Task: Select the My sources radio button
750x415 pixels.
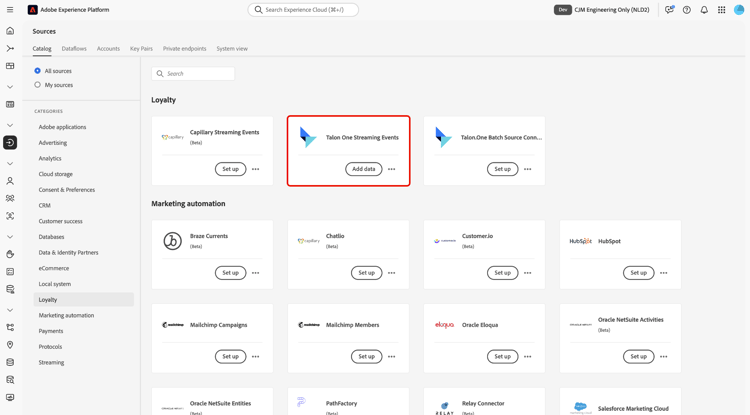Action: pos(37,85)
